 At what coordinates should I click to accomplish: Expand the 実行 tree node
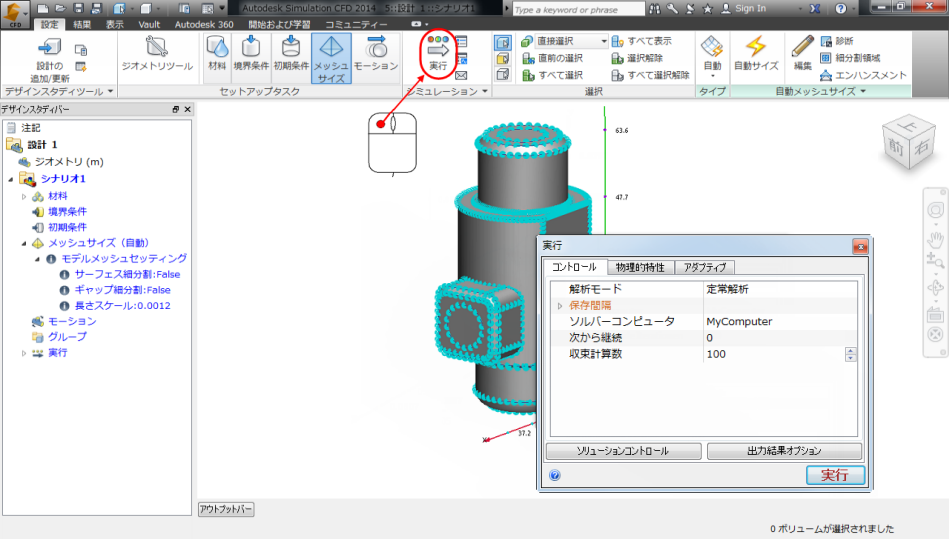tap(24, 353)
